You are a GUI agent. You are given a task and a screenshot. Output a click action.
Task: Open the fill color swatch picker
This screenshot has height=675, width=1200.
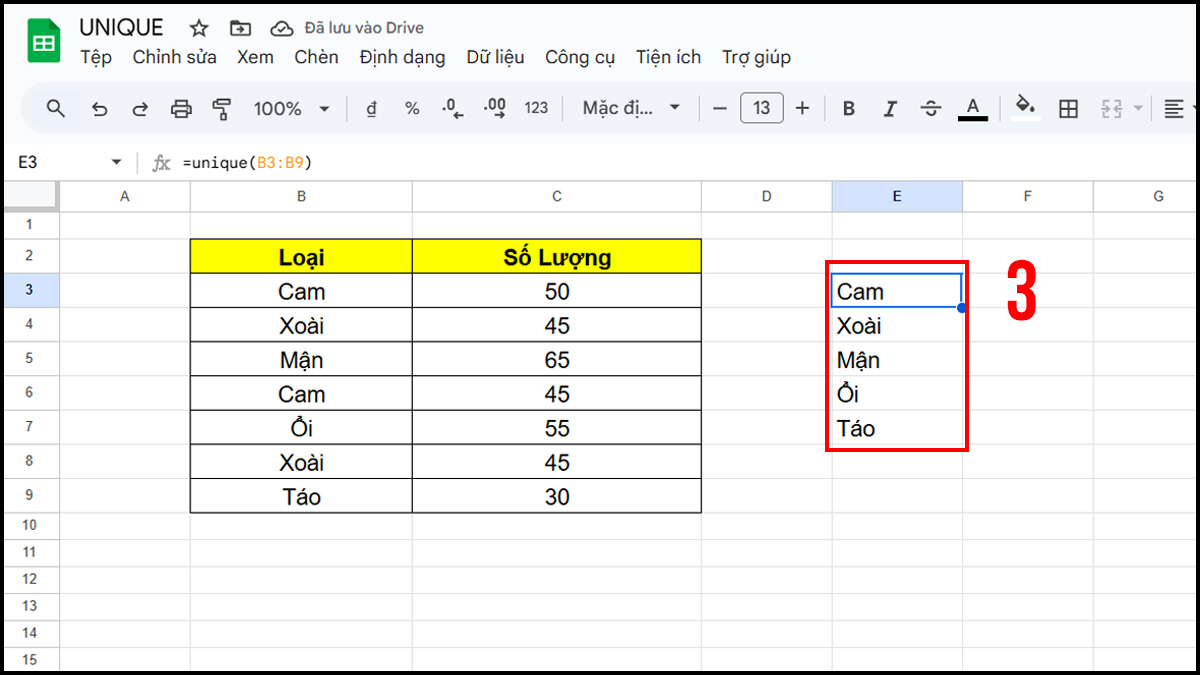click(1025, 108)
